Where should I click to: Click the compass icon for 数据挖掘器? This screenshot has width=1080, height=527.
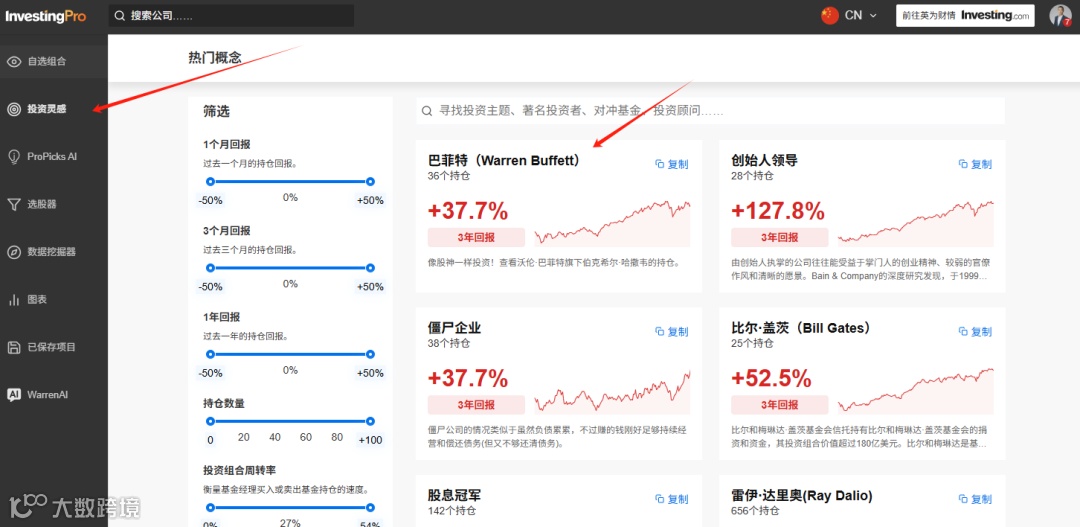(14, 251)
